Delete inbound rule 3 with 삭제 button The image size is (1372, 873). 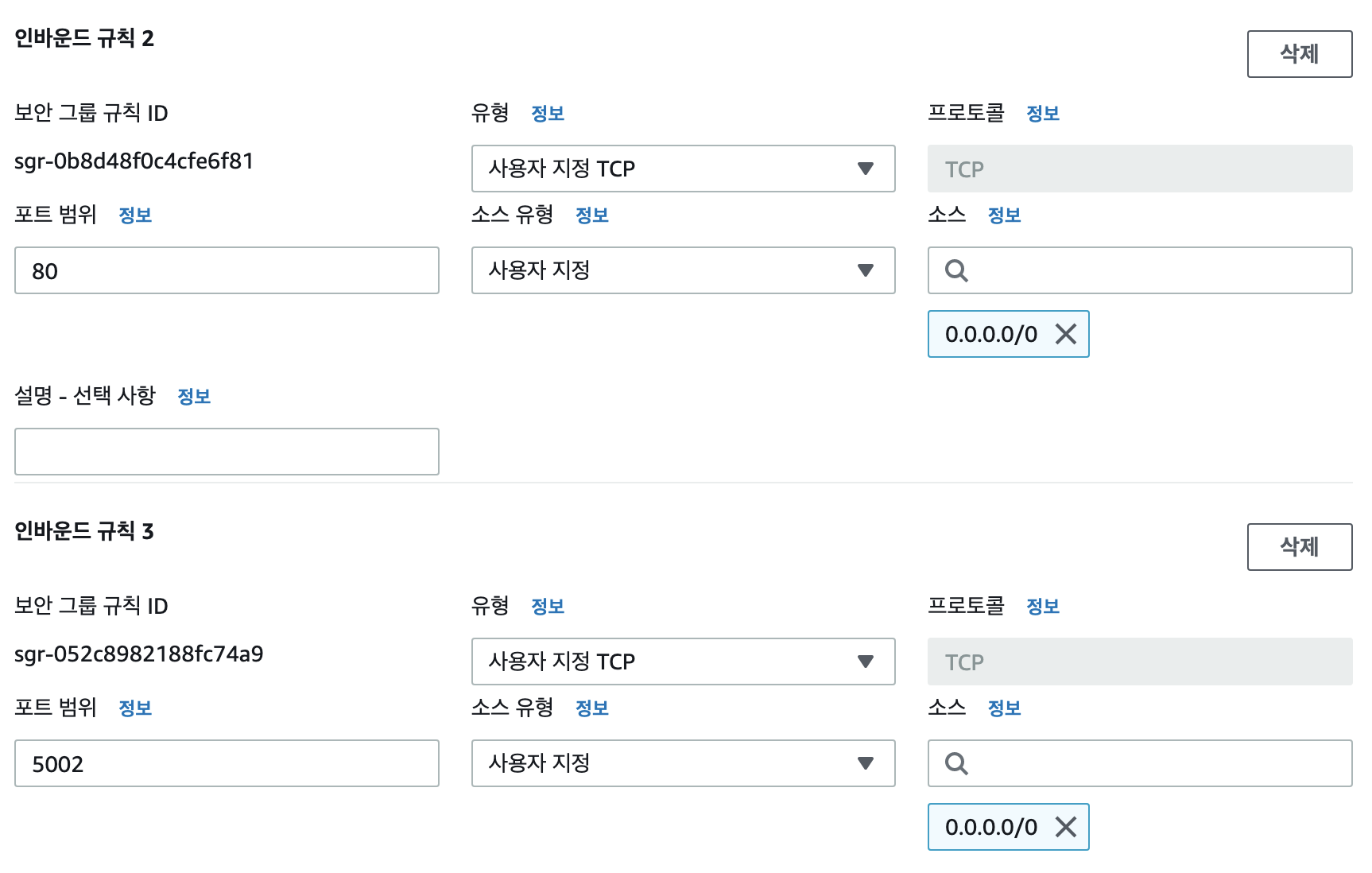click(1300, 547)
